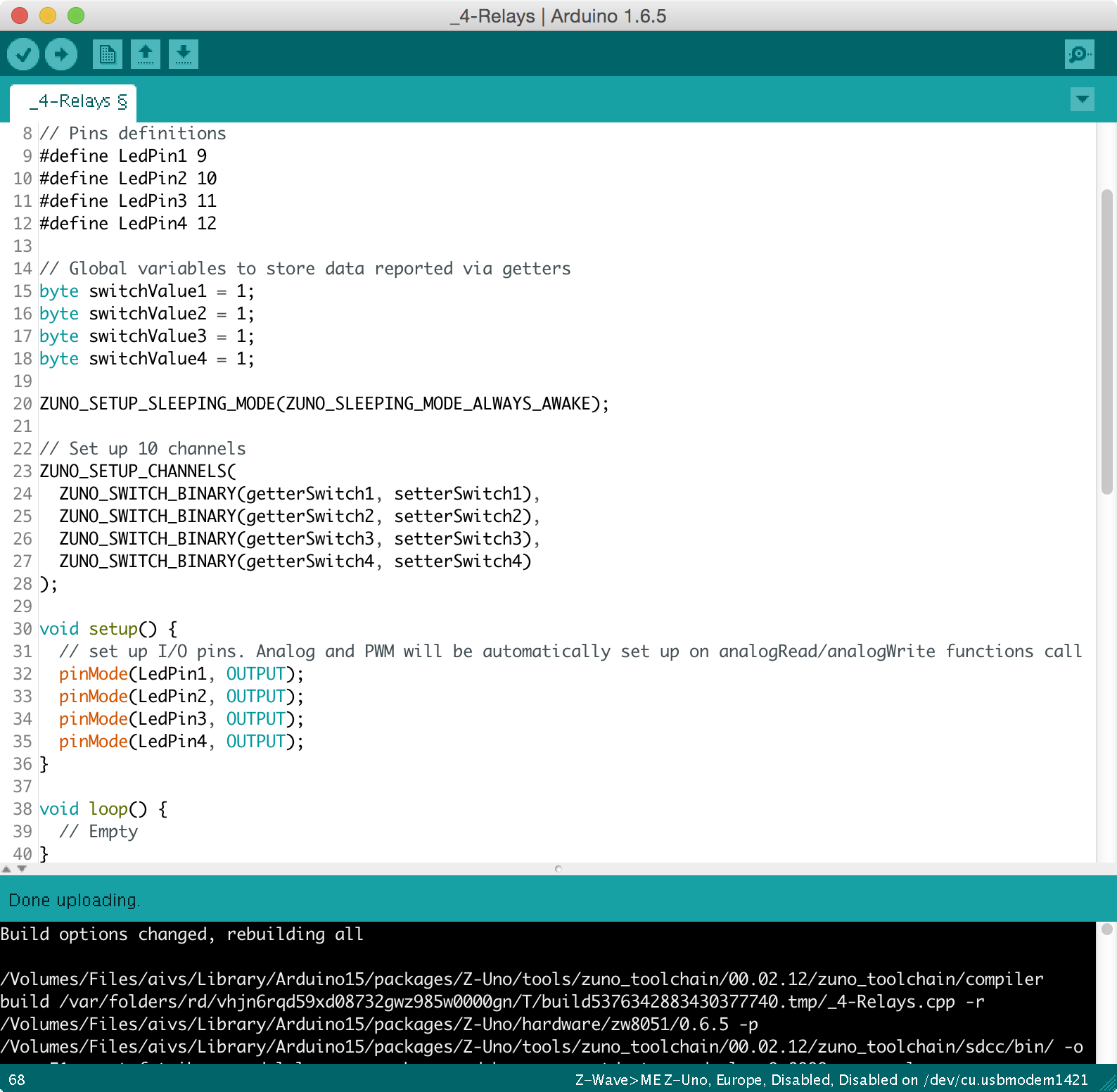Click the 'pinMode(LedPin1, OUTPUT);' line
Image resolution: width=1117 pixels, height=1092 pixels.
(181, 673)
